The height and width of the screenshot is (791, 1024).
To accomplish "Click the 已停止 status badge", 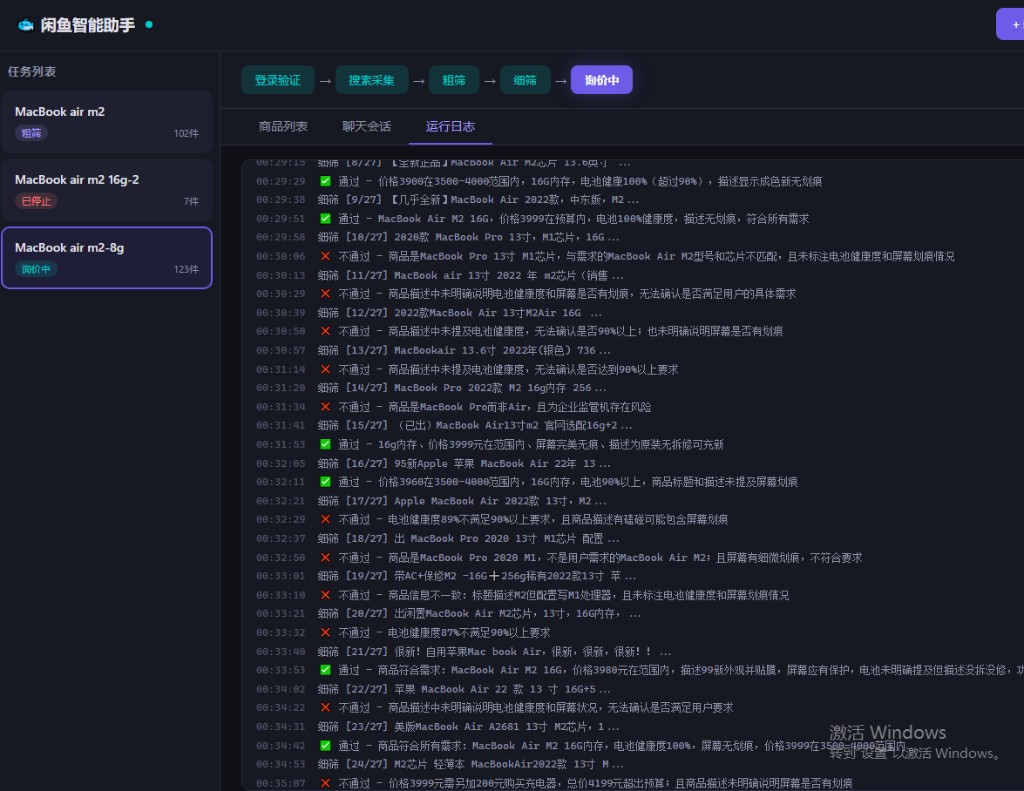I will click(36, 201).
